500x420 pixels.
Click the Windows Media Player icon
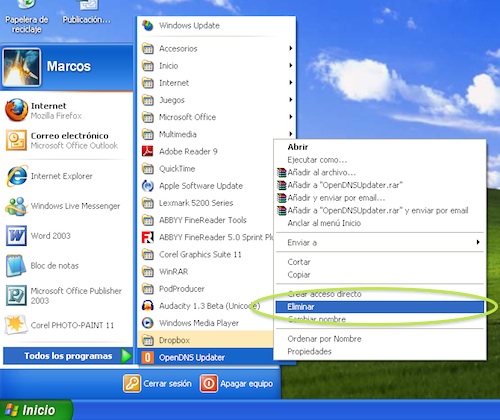tap(148, 323)
